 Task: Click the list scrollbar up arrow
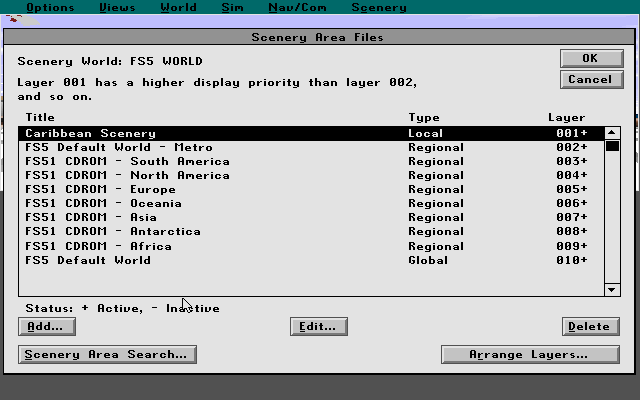pyautogui.click(x=613, y=133)
